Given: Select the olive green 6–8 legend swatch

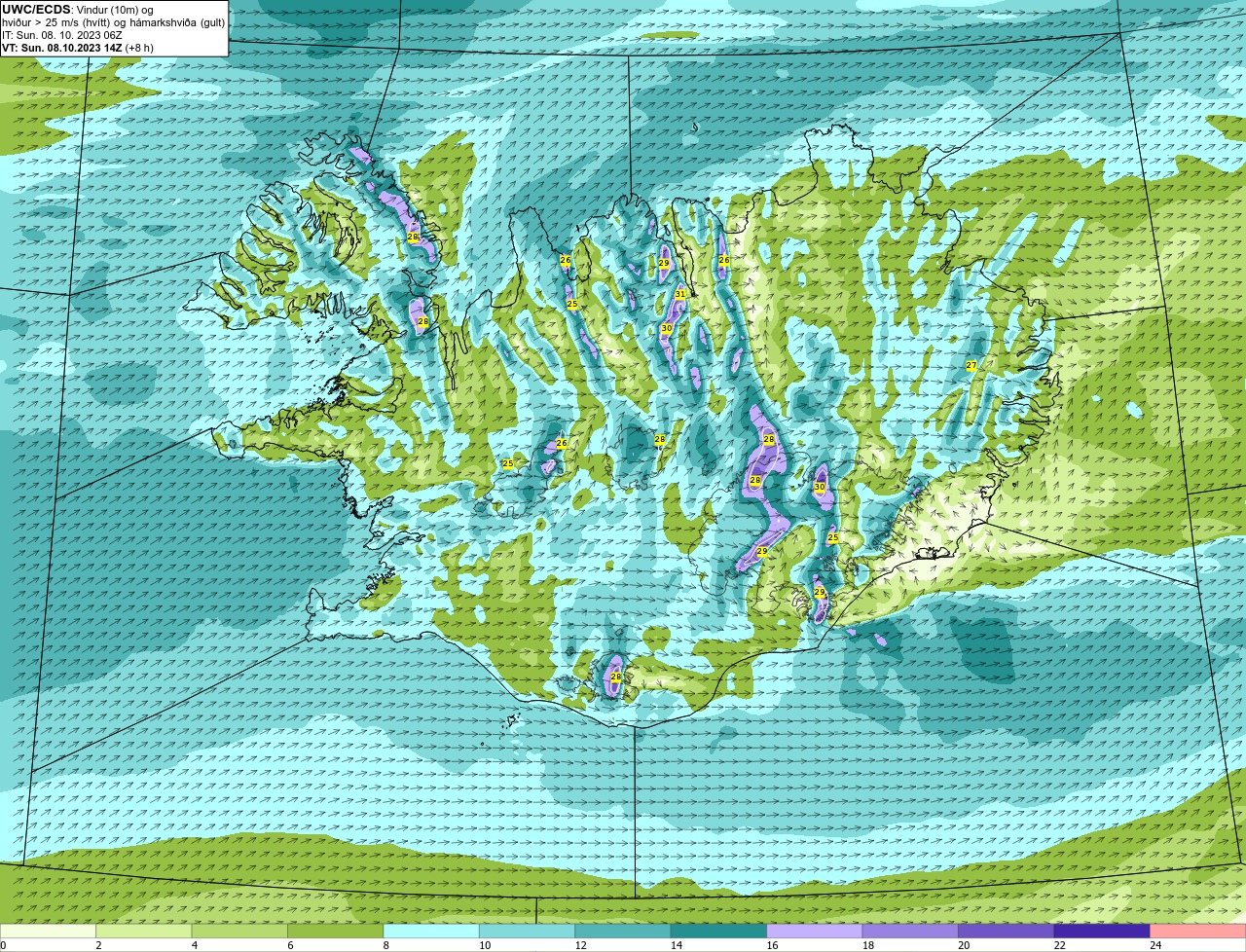Looking at the screenshot, I should [337, 931].
